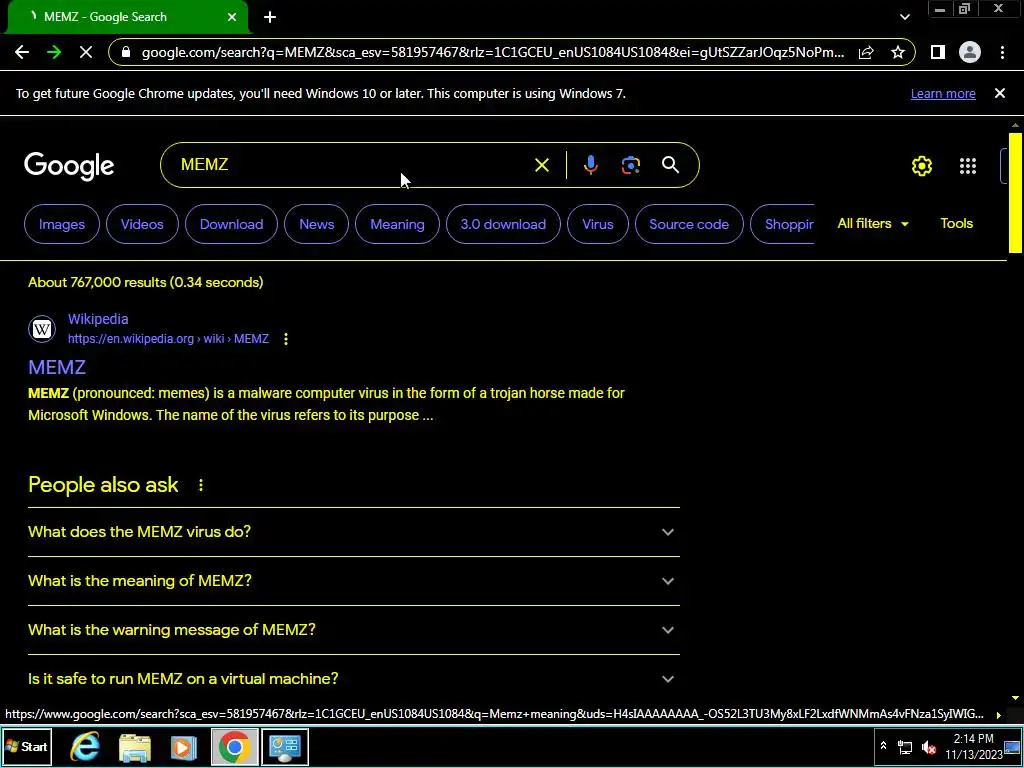Open Wikipedia result three-dot options

pyautogui.click(x=285, y=339)
